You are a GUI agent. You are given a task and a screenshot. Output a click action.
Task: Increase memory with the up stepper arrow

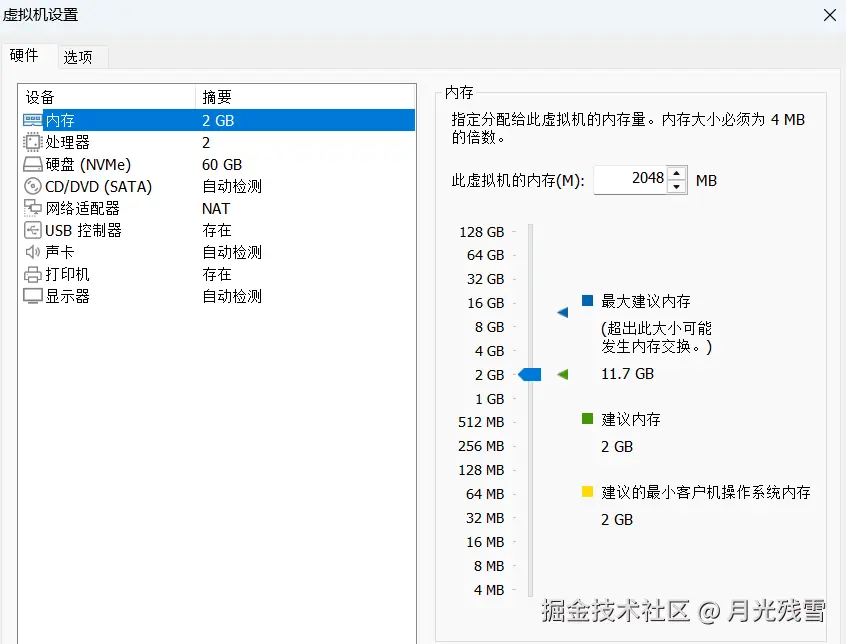[676, 174]
